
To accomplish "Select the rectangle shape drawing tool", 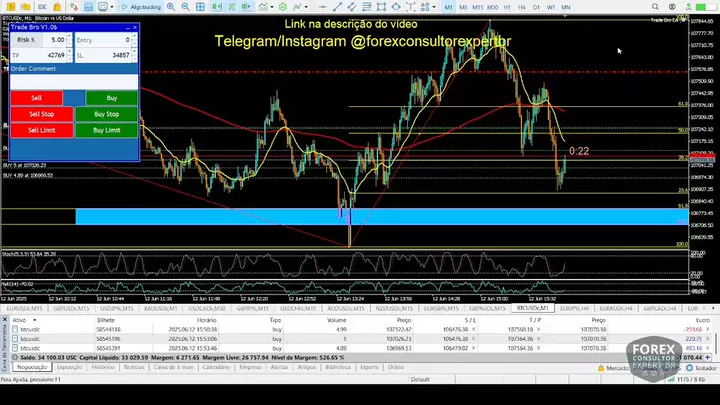I will pos(381,7).
